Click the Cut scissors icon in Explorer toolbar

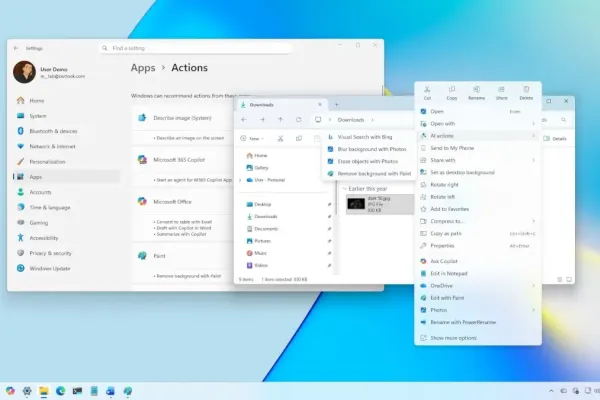280,139
